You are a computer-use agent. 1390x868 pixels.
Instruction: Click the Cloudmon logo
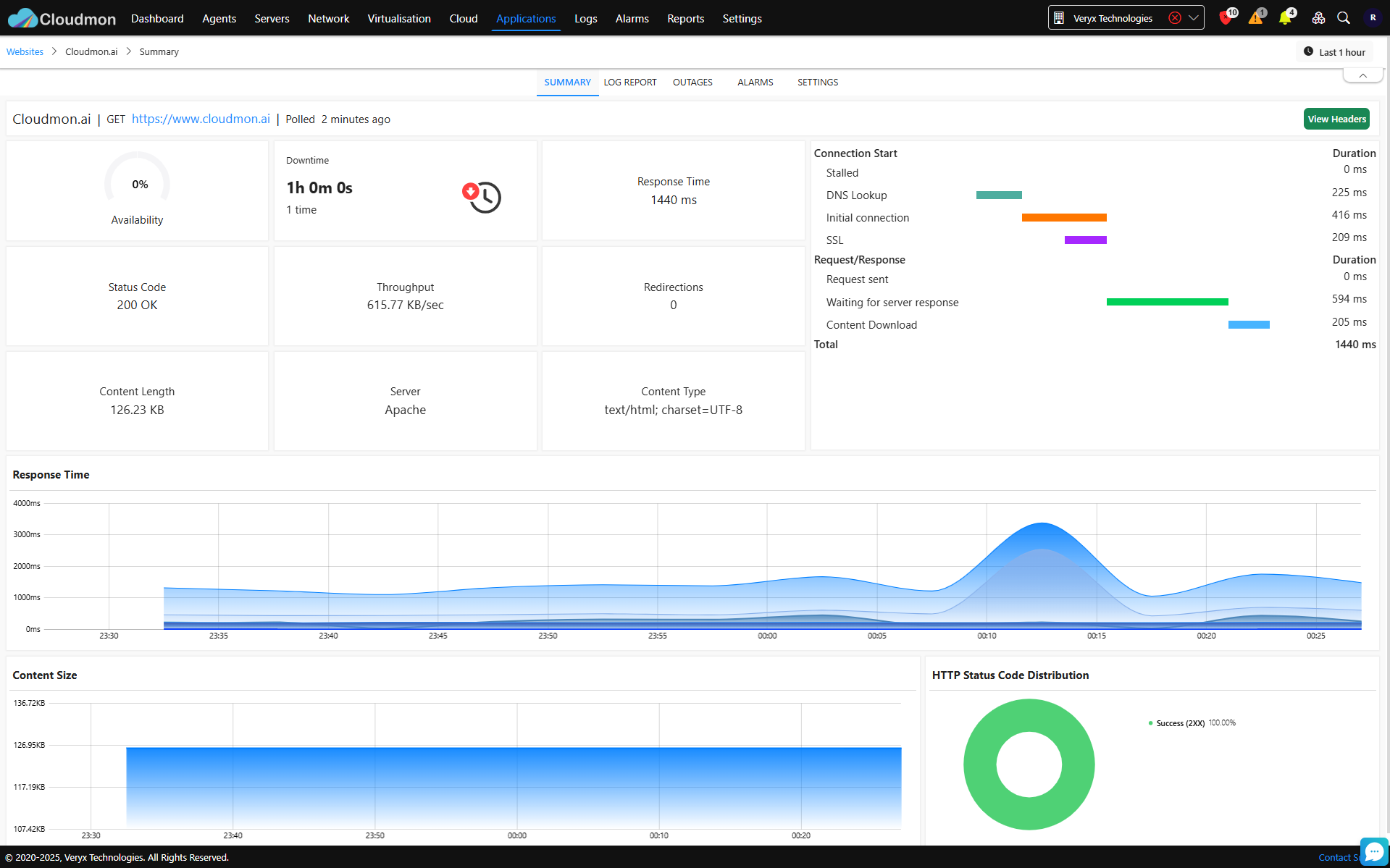[x=62, y=18]
